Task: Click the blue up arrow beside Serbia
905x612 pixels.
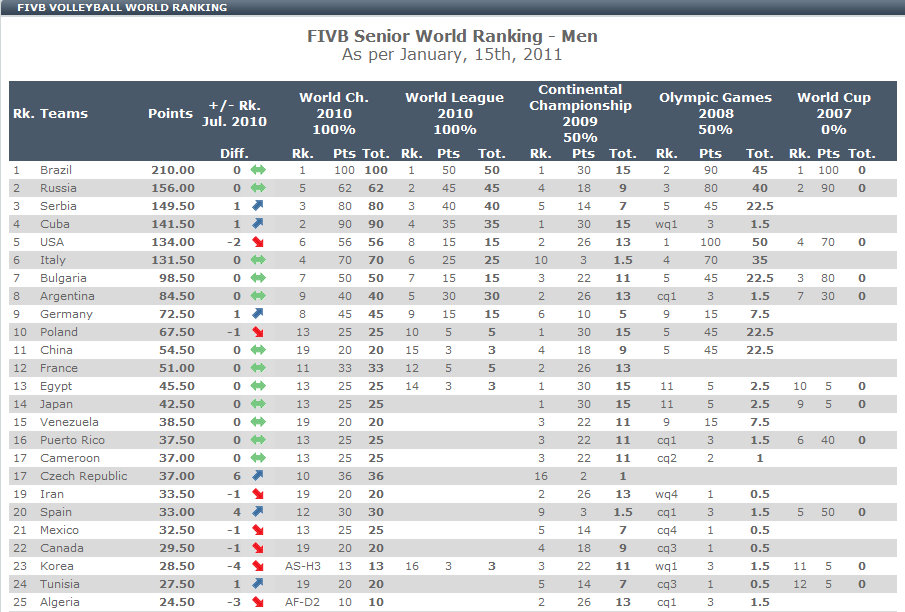Action: coord(258,206)
